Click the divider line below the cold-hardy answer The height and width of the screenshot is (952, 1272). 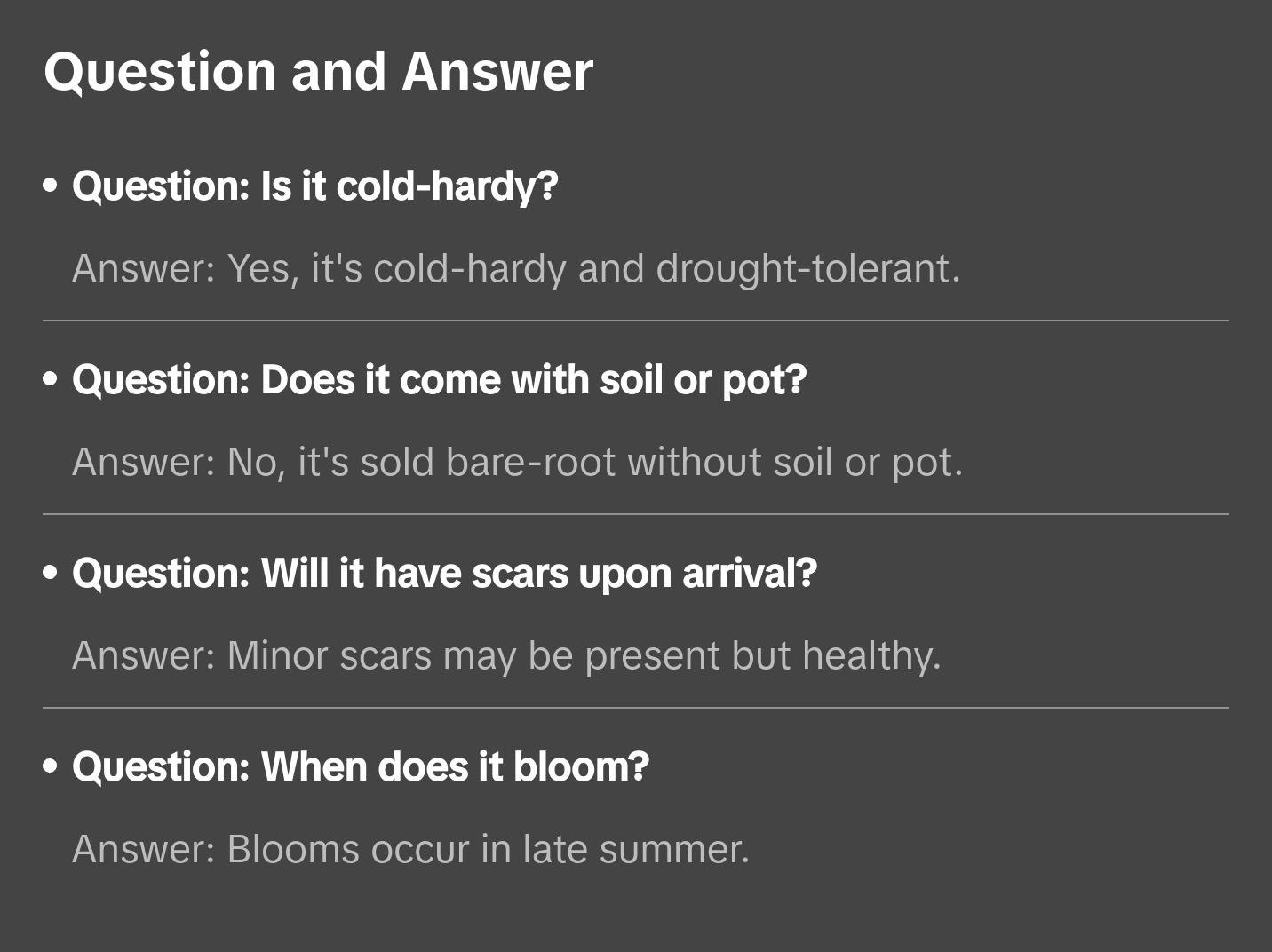pos(636,321)
